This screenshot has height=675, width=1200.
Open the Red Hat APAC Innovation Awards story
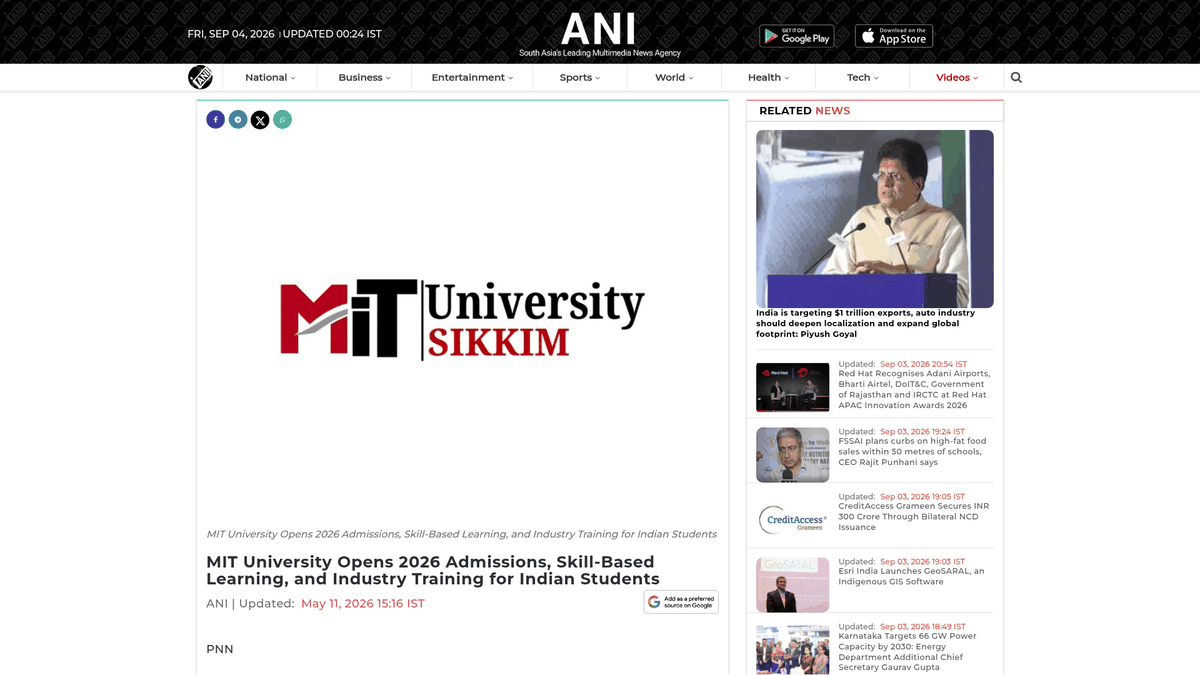[x=914, y=389]
